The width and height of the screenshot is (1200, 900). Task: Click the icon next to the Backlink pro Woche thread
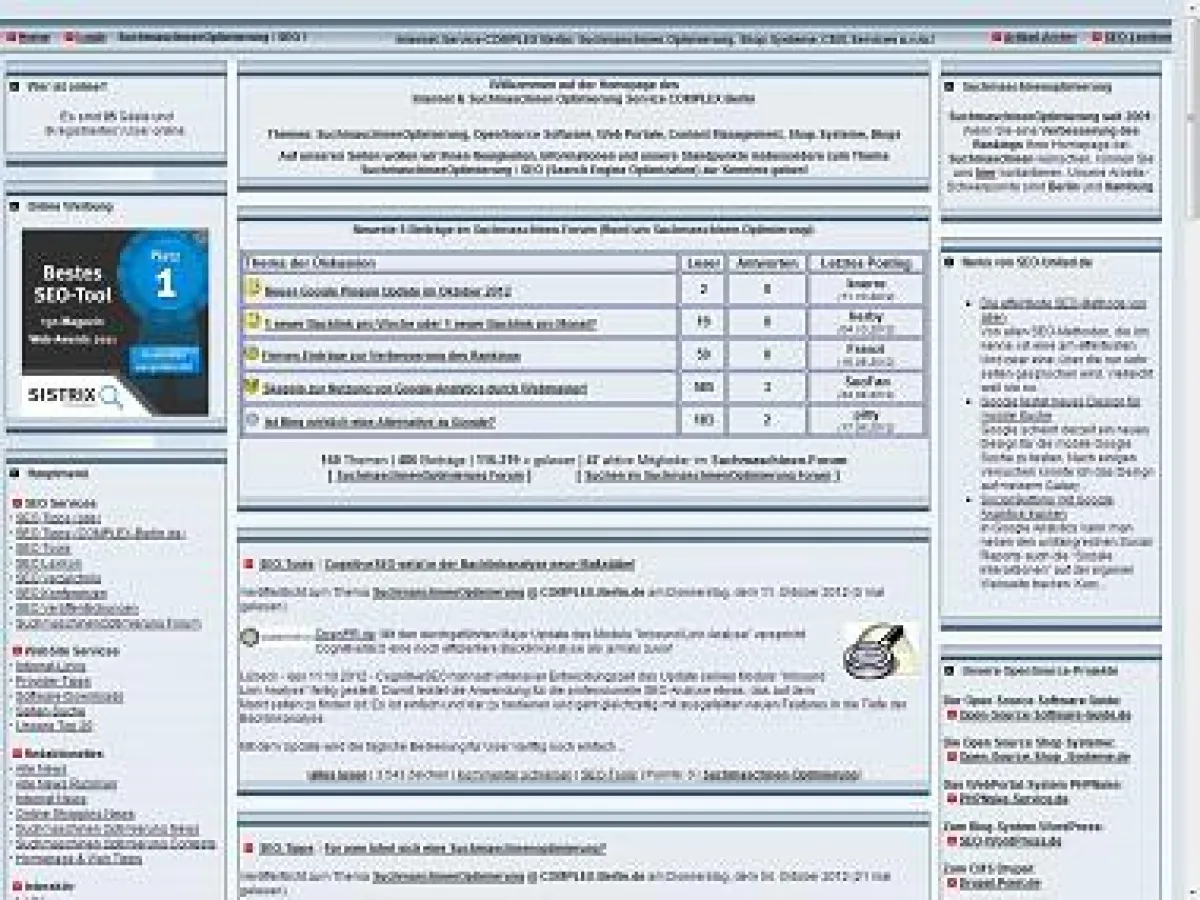click(254, 322)
